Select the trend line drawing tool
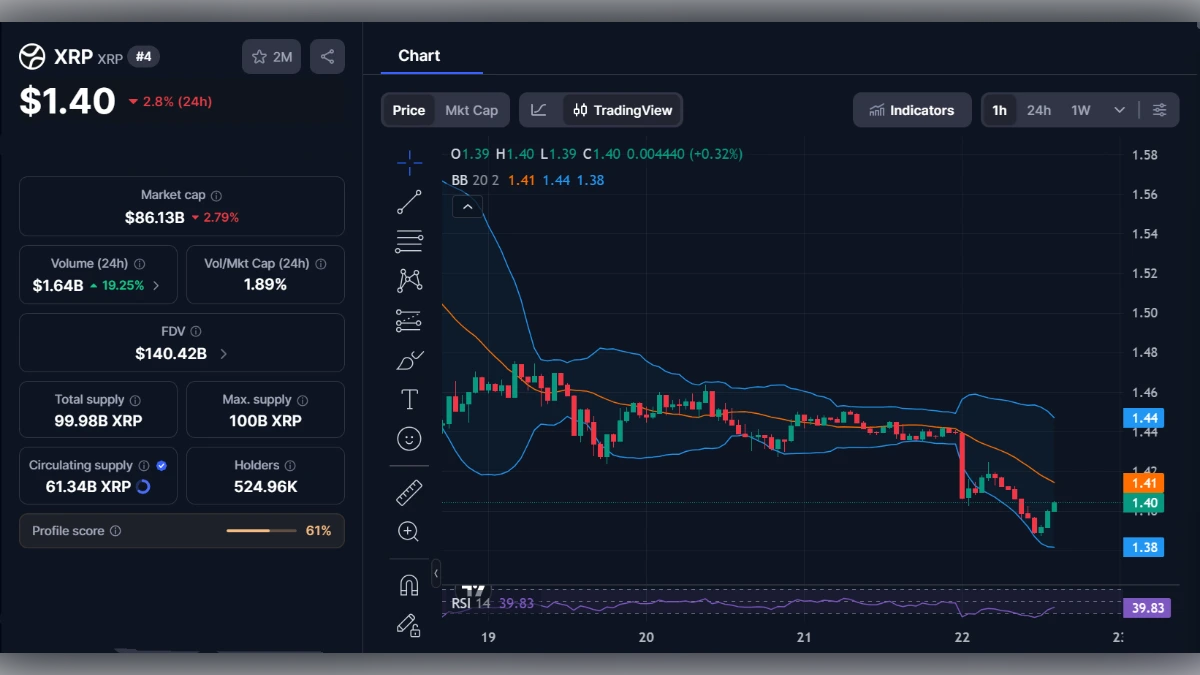Image resolution: width=1200 pixels, height=675 pixels. [x=409, y=202]
